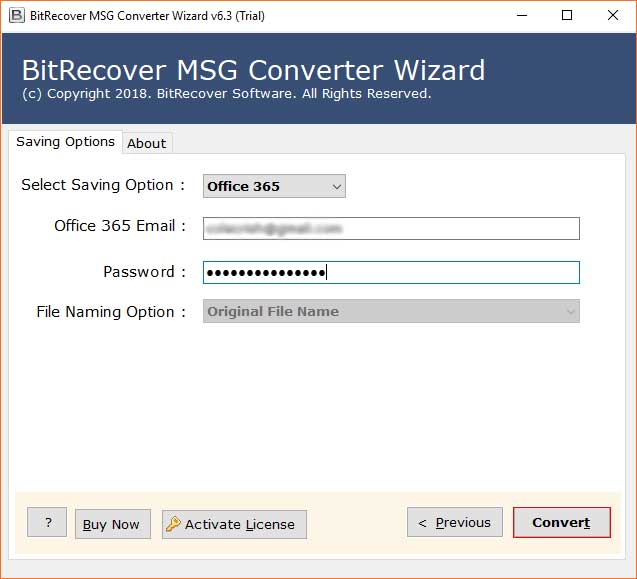Click the 'Select Saving Option :' label
Image resolution: width=637 pixels, height=579 pixels.
pos(103,185)
